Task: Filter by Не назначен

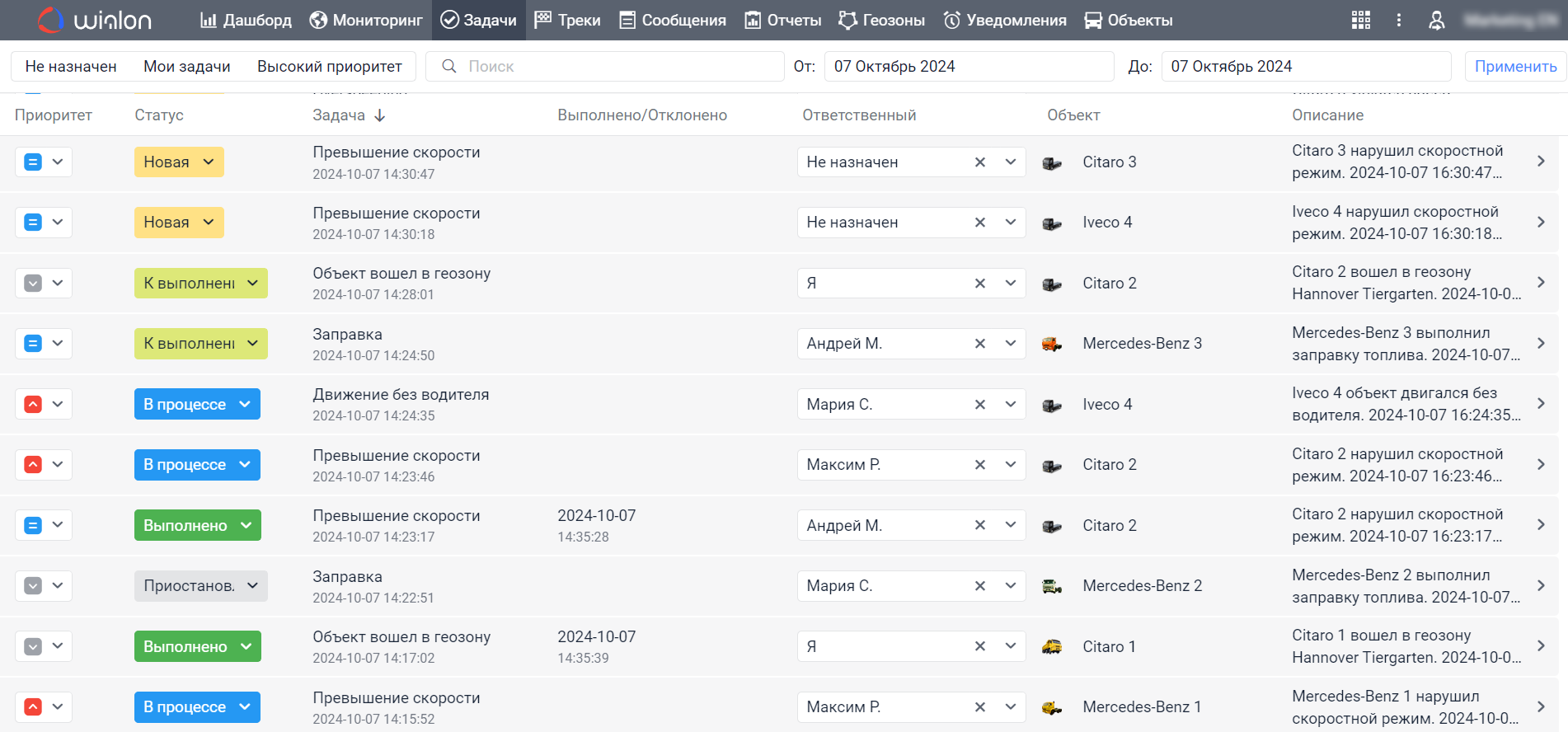Action: point(71,67)
